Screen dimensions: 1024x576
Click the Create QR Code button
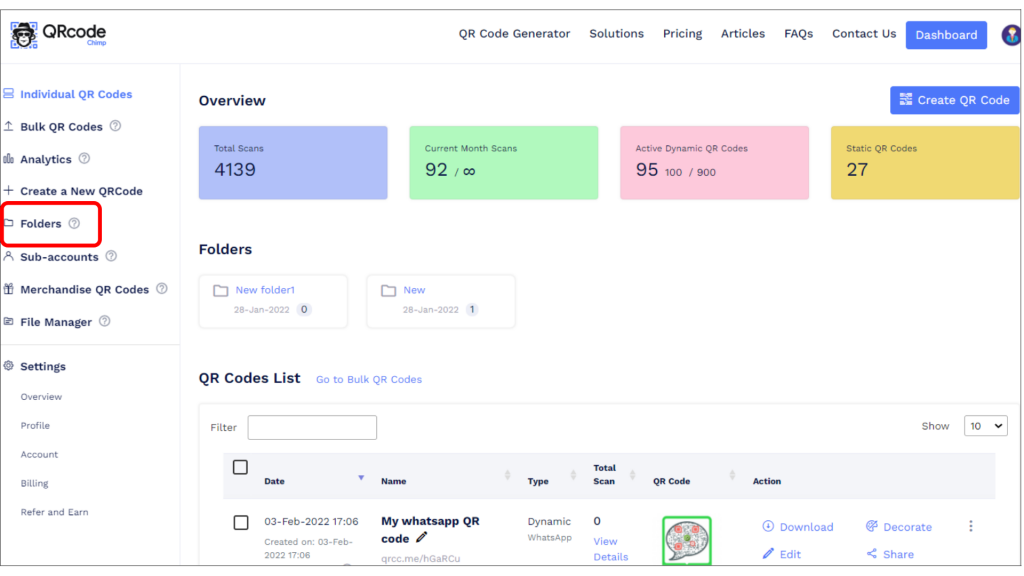coord(954,100)
